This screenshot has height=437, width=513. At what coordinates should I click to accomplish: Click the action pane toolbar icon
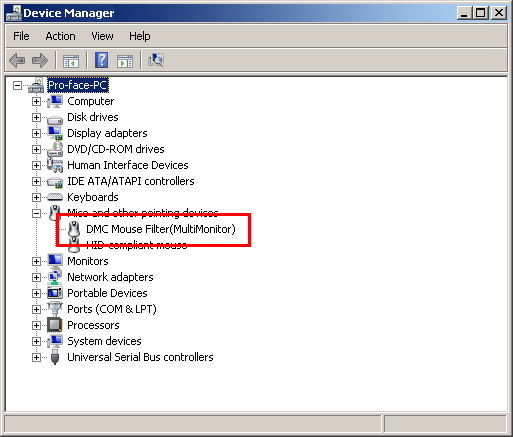(125, 61)
